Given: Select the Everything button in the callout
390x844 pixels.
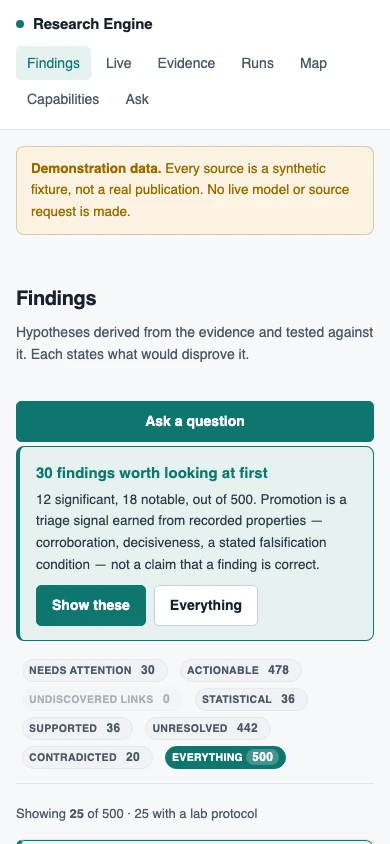Looking at the screenshot, I should (206, 605).
